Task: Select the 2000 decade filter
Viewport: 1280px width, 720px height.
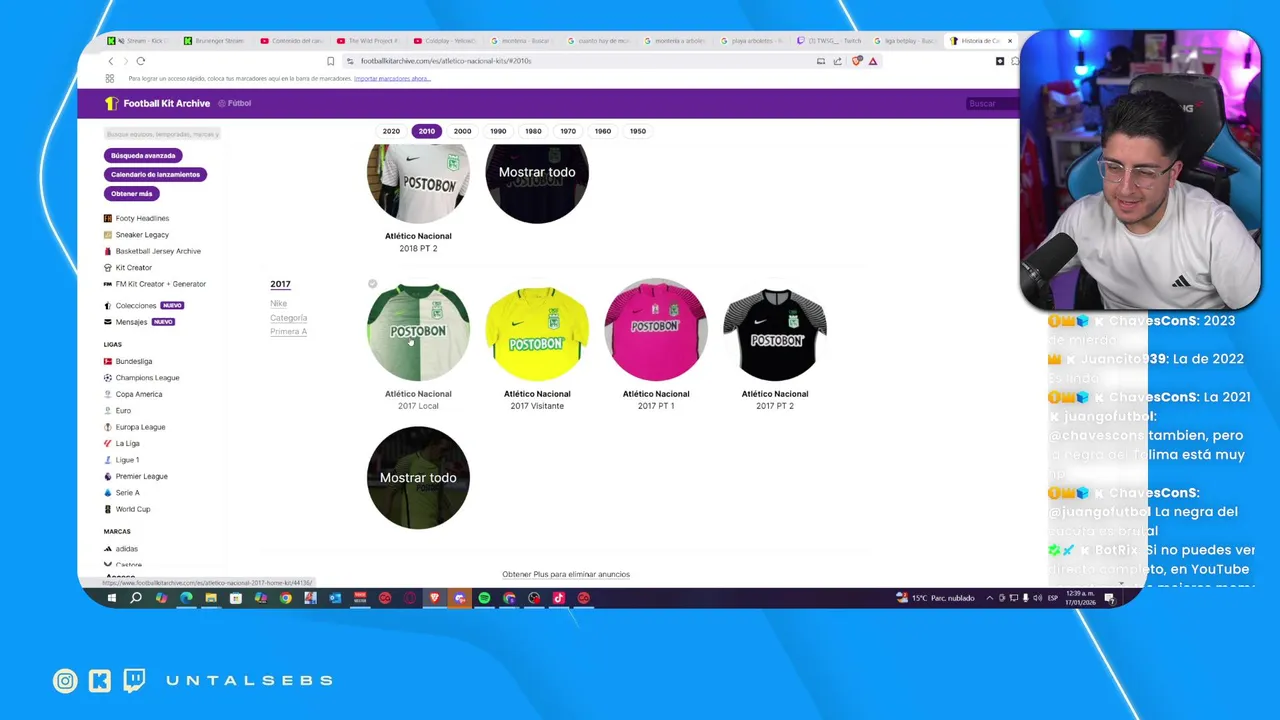Action: click(x=462, y=131)
